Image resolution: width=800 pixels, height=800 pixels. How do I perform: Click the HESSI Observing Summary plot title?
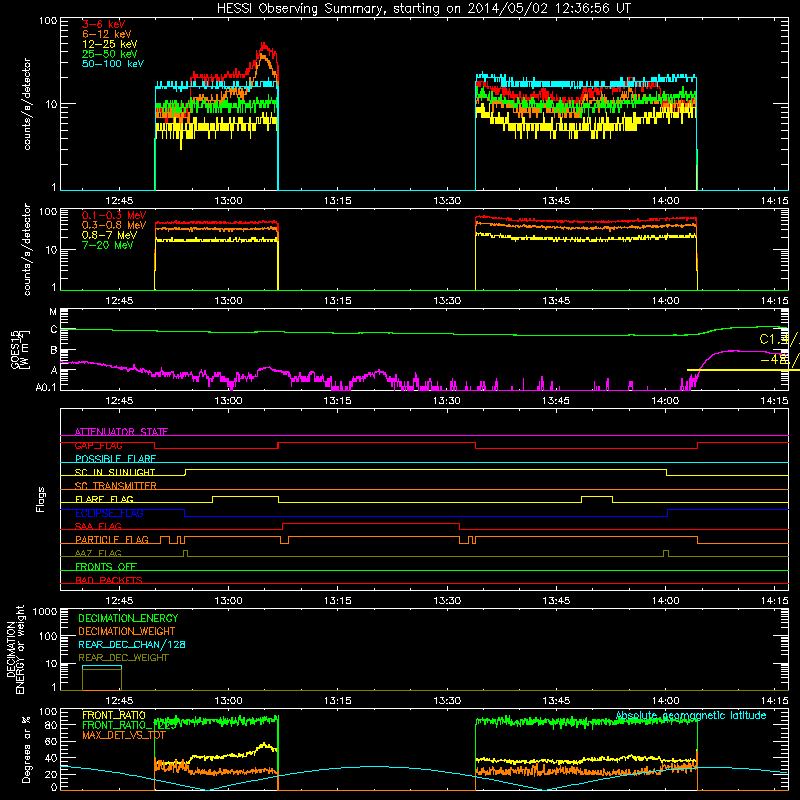424,9
